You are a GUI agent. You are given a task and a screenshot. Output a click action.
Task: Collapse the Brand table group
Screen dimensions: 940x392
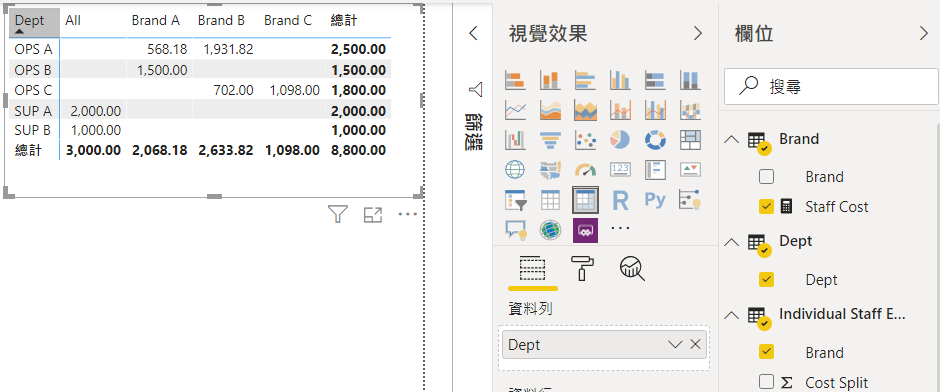point(731,139)
